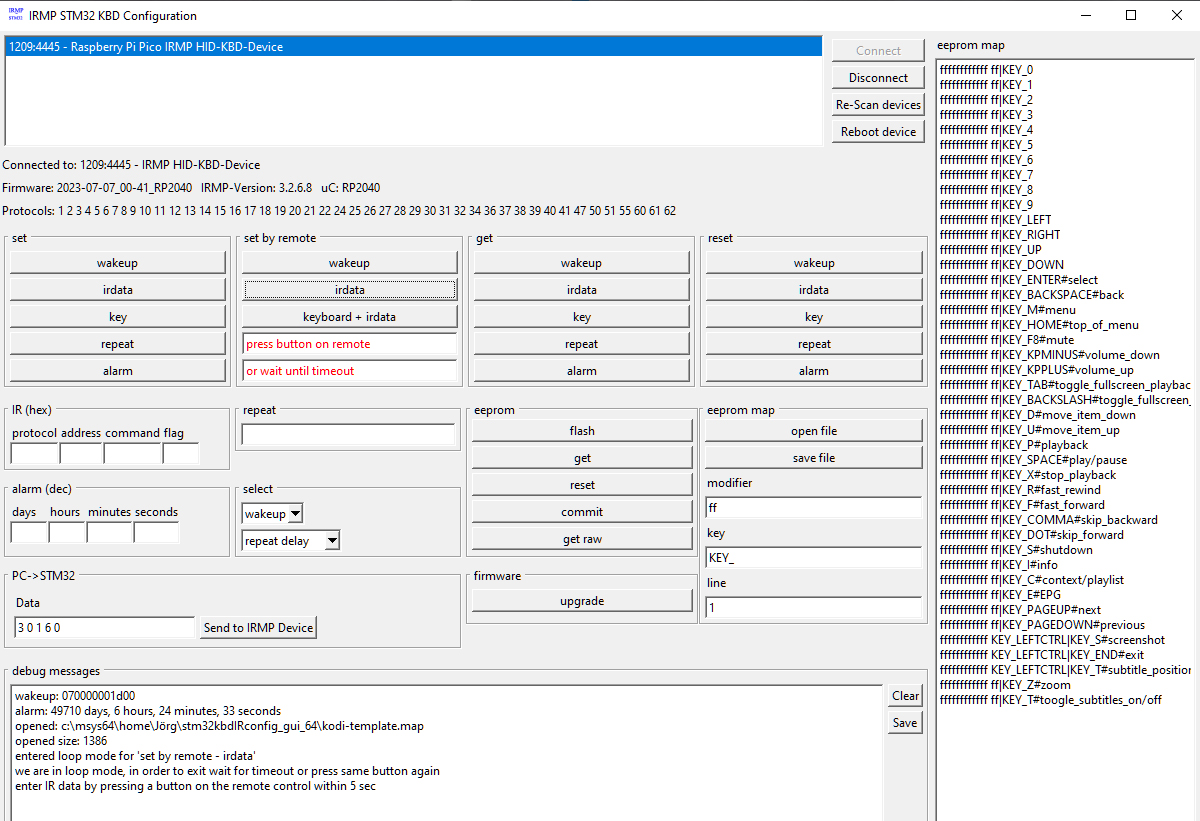Image resolution: width=1200 pixels, height=821 pixels.
Task: Focus the IR address hex field
Action: coord(81,453)
